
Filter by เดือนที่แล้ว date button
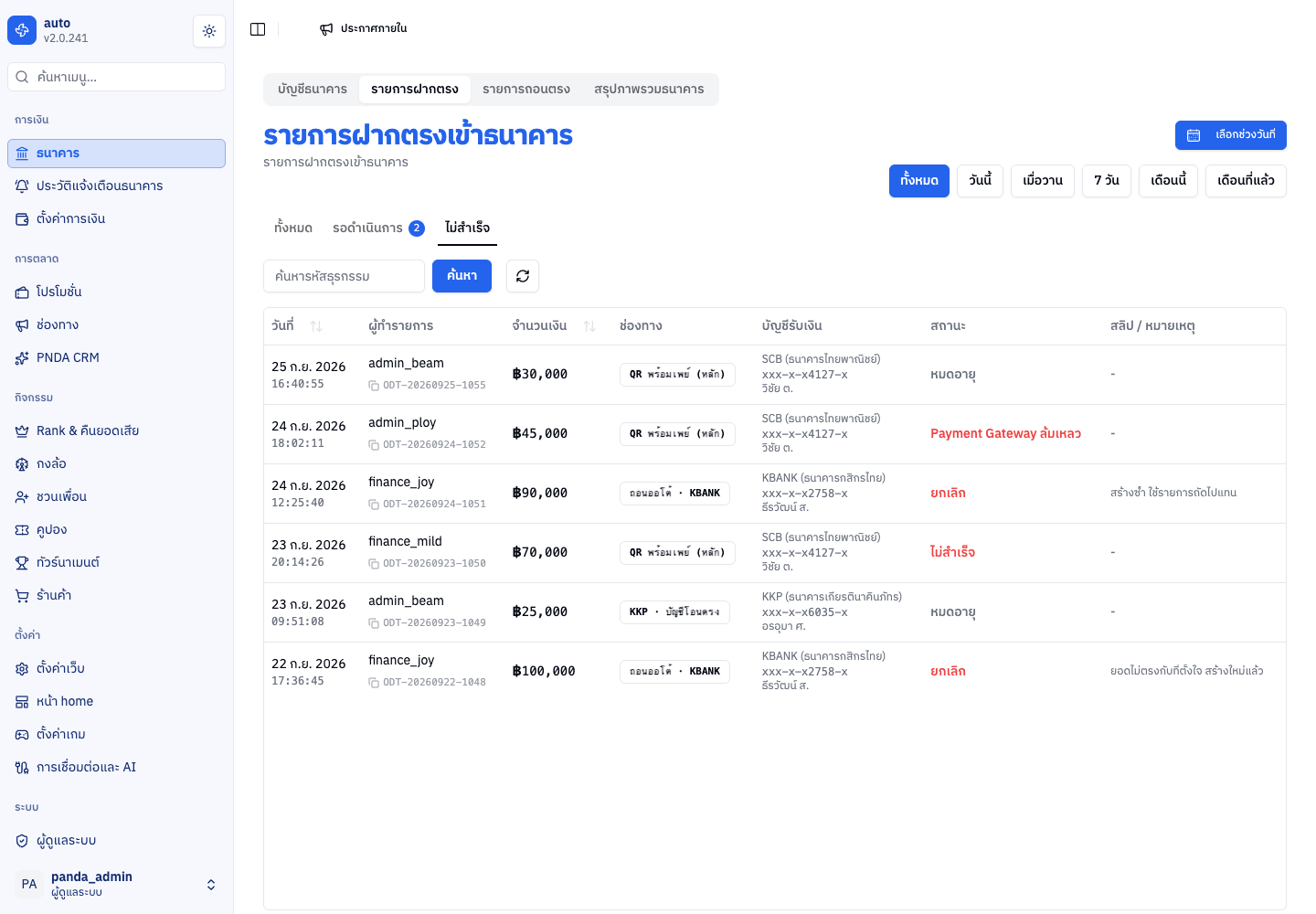(1246, 181)
